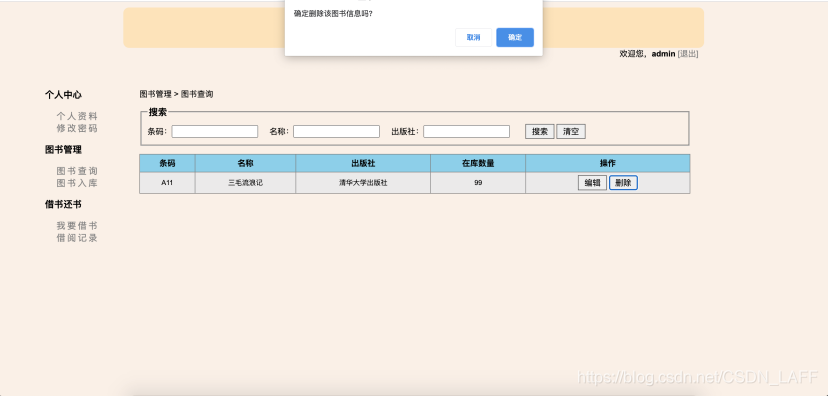Focus the 条码 search input field
The height and width of the screenshot is (396, 828).
(x=215, y=131)
